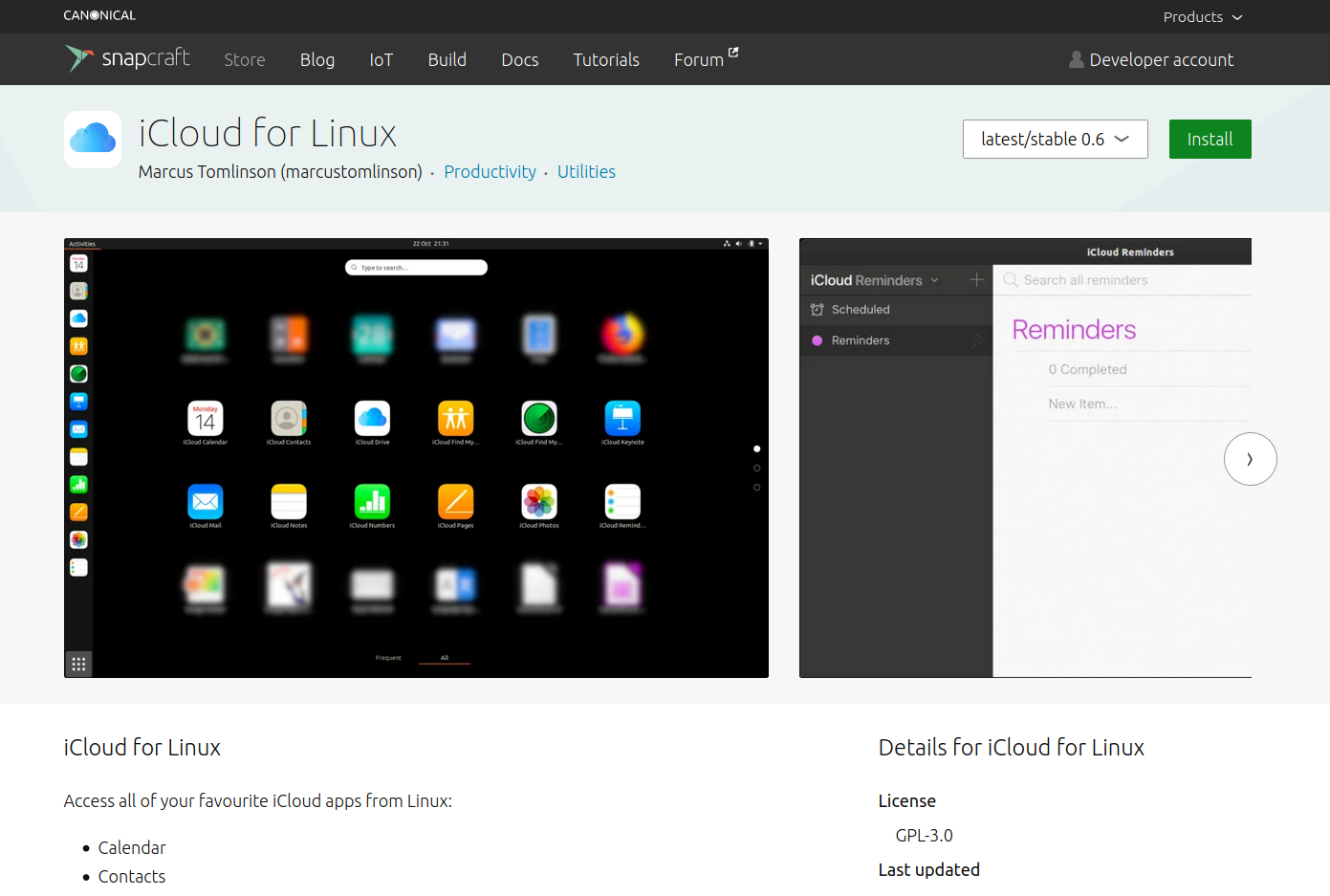
Task: Click the snapcraft logo in the navbar
Action: [x=127, y=58]
